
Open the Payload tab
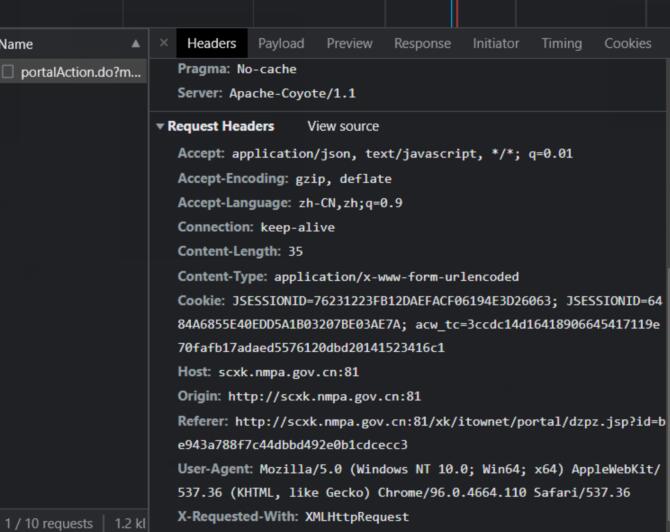(281, 44)
